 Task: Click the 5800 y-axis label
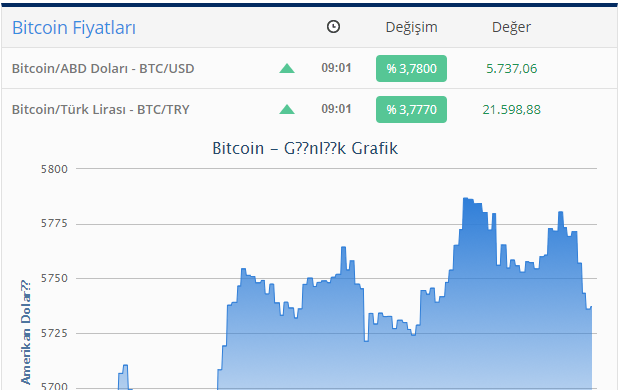coord(54,169)
